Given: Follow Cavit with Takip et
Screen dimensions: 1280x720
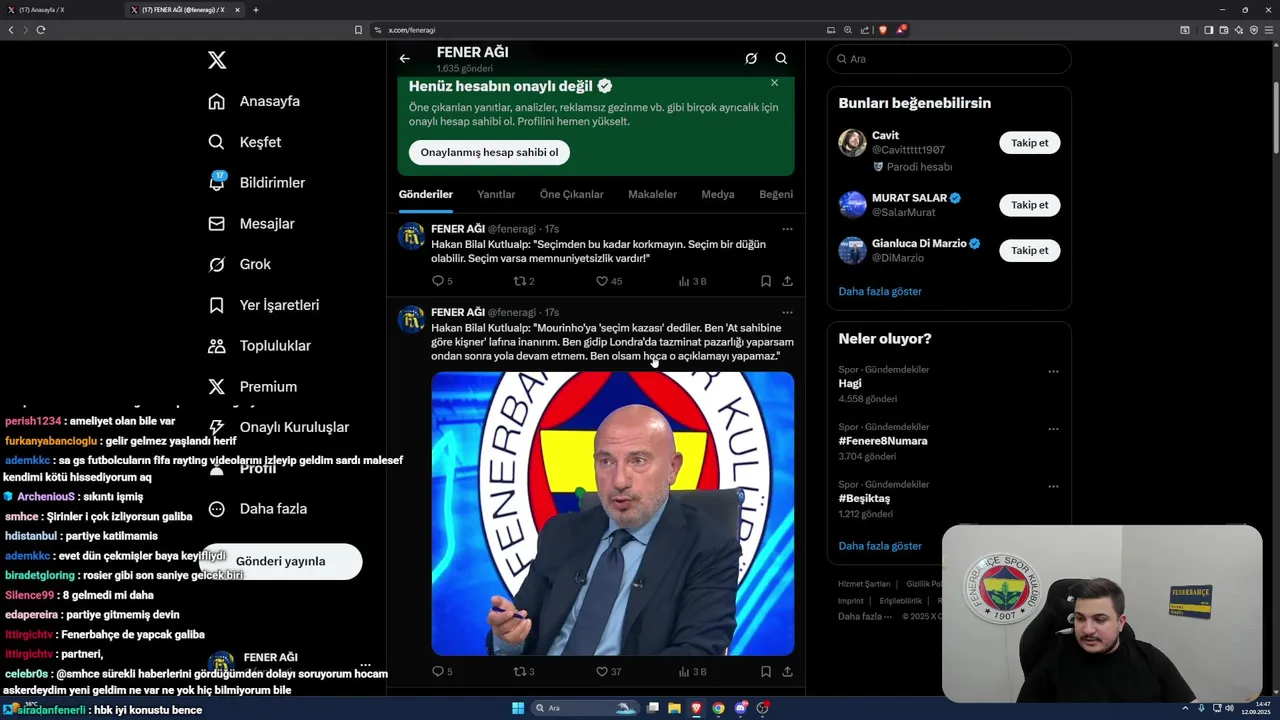Looking at the screenshot, I should 1029,143.
